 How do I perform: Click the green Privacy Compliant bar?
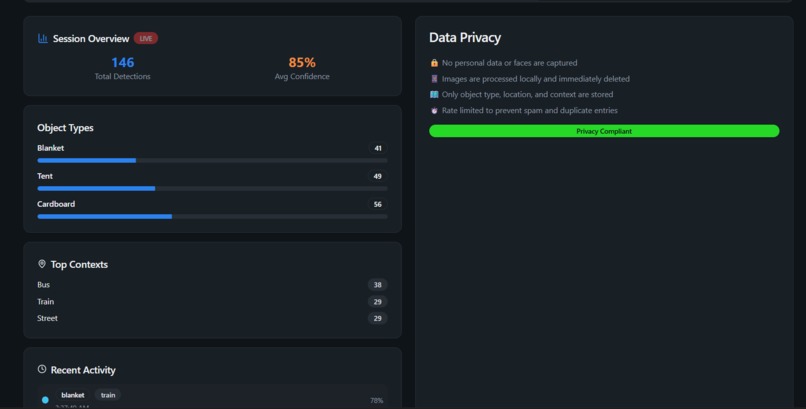[x=604, y=131]
